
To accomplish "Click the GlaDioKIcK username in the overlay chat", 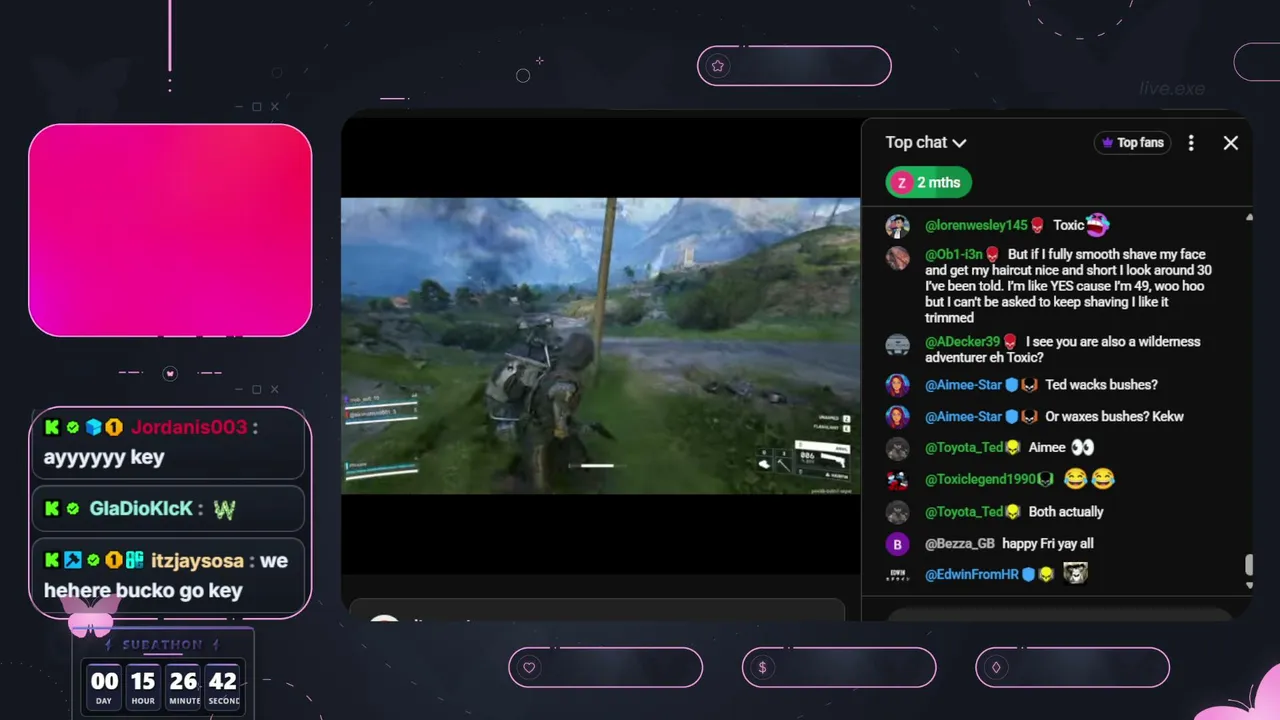I will (x=141, y=508).
